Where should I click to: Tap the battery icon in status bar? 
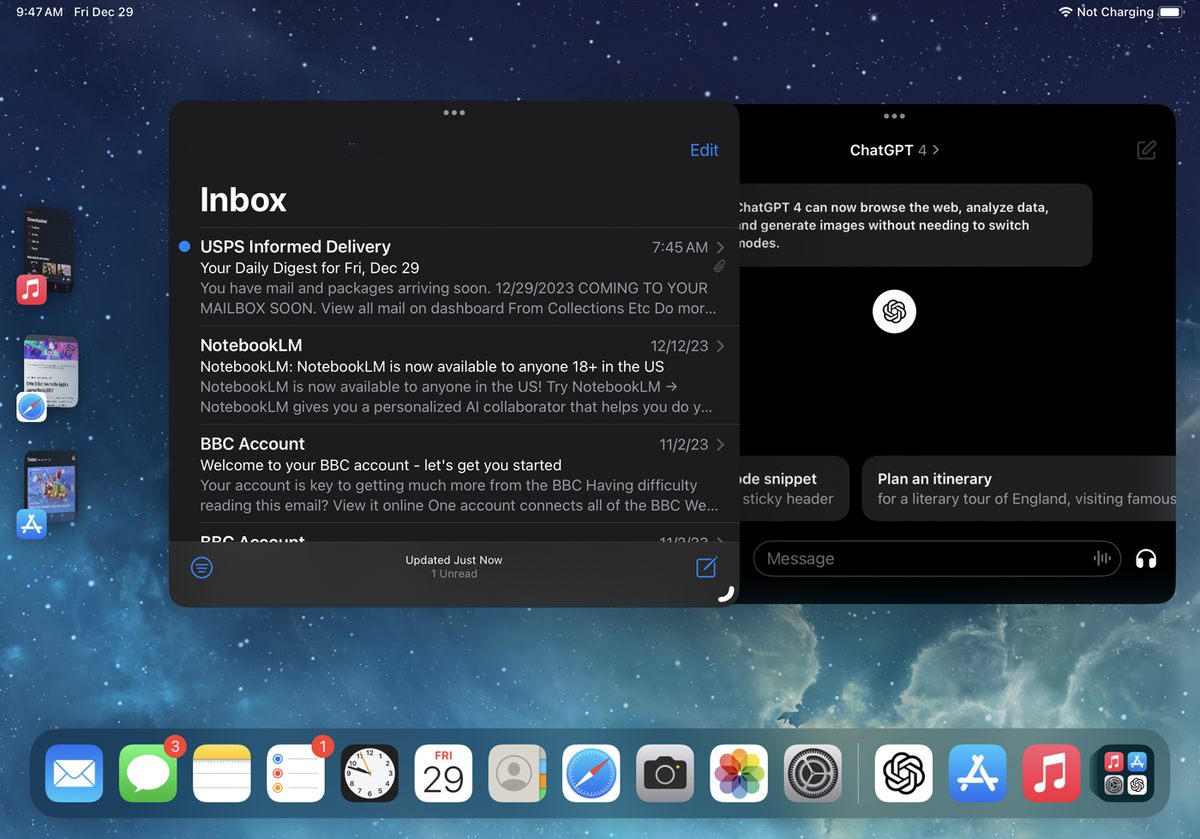pyautogui.click(x=1170, y=12)
